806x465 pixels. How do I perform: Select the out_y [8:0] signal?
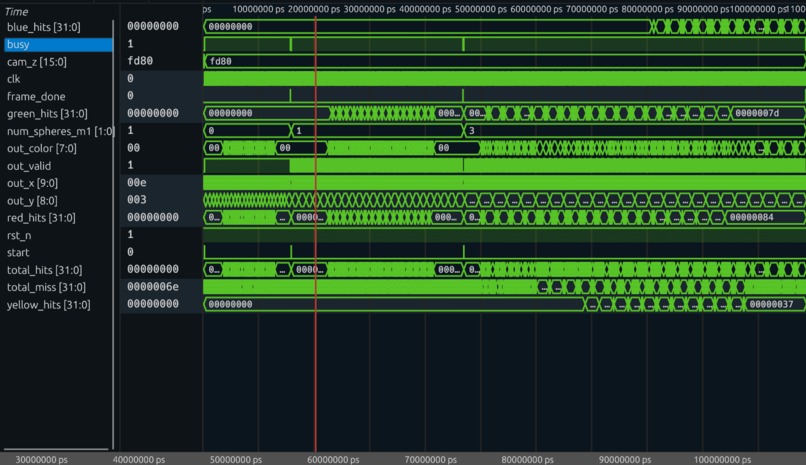(32, 200)
